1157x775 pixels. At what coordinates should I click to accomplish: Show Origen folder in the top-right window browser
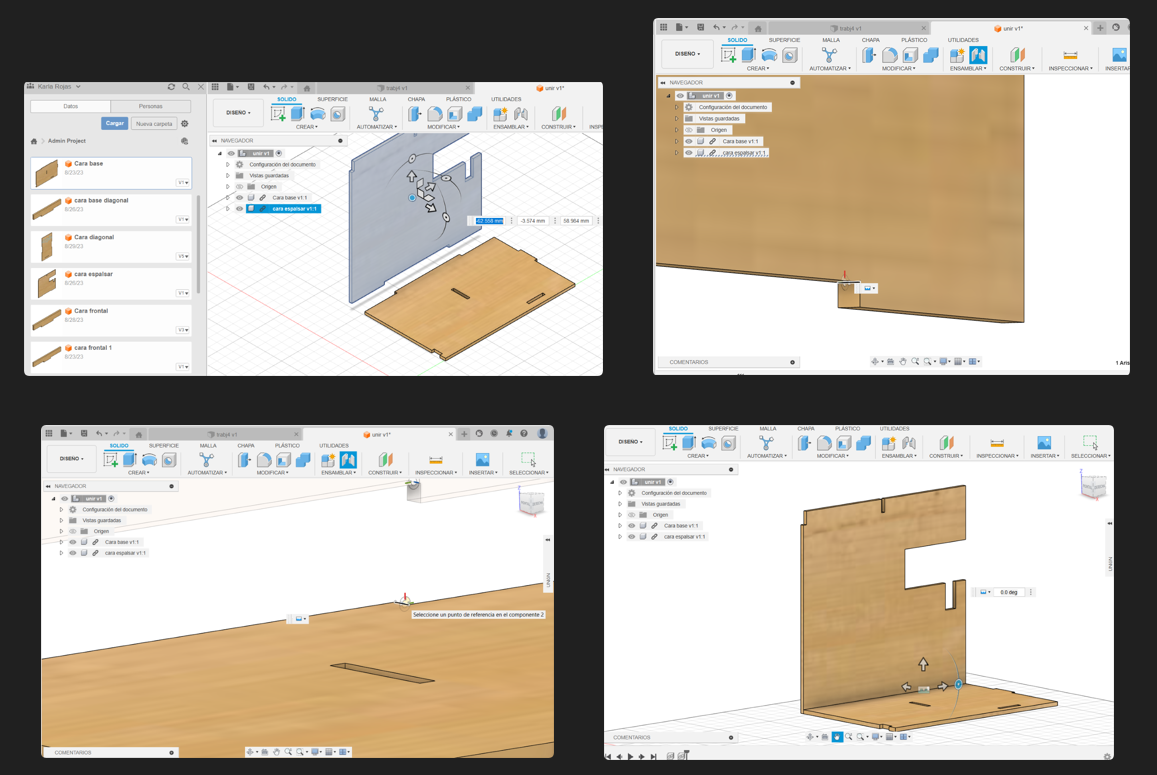coord(688,130)
